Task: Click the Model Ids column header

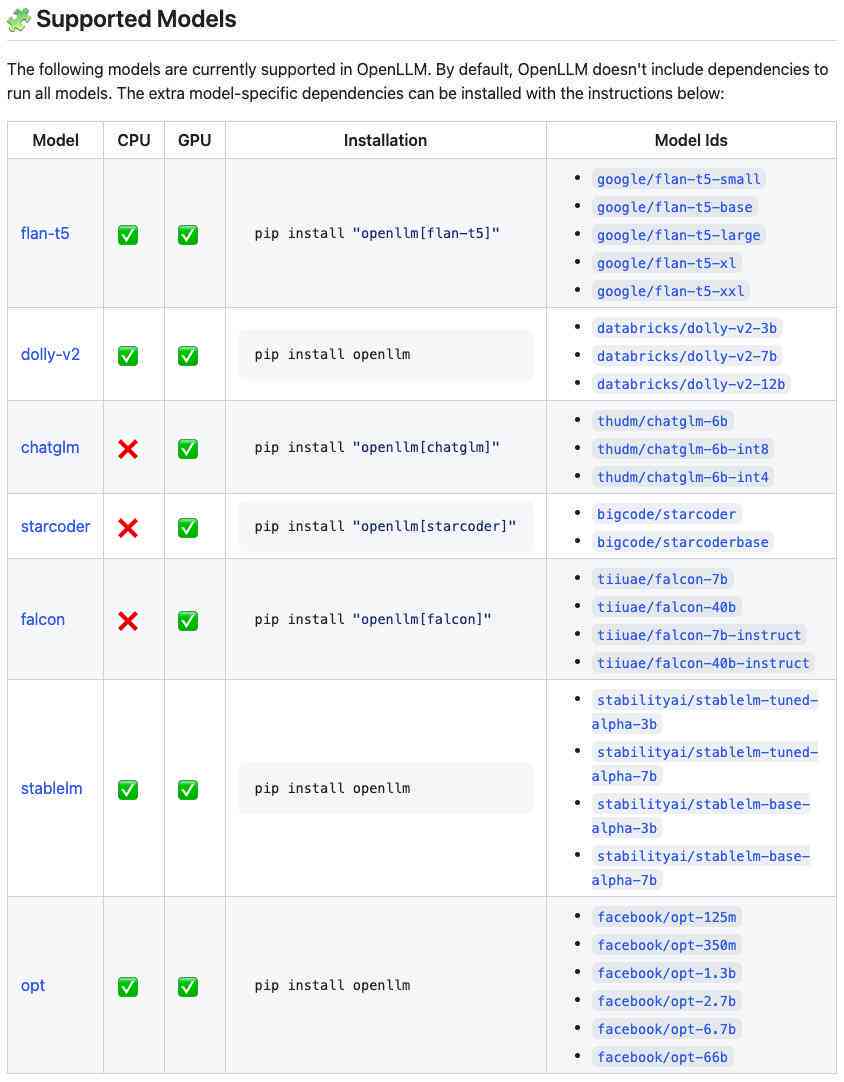Action: [x=691, y=140]
